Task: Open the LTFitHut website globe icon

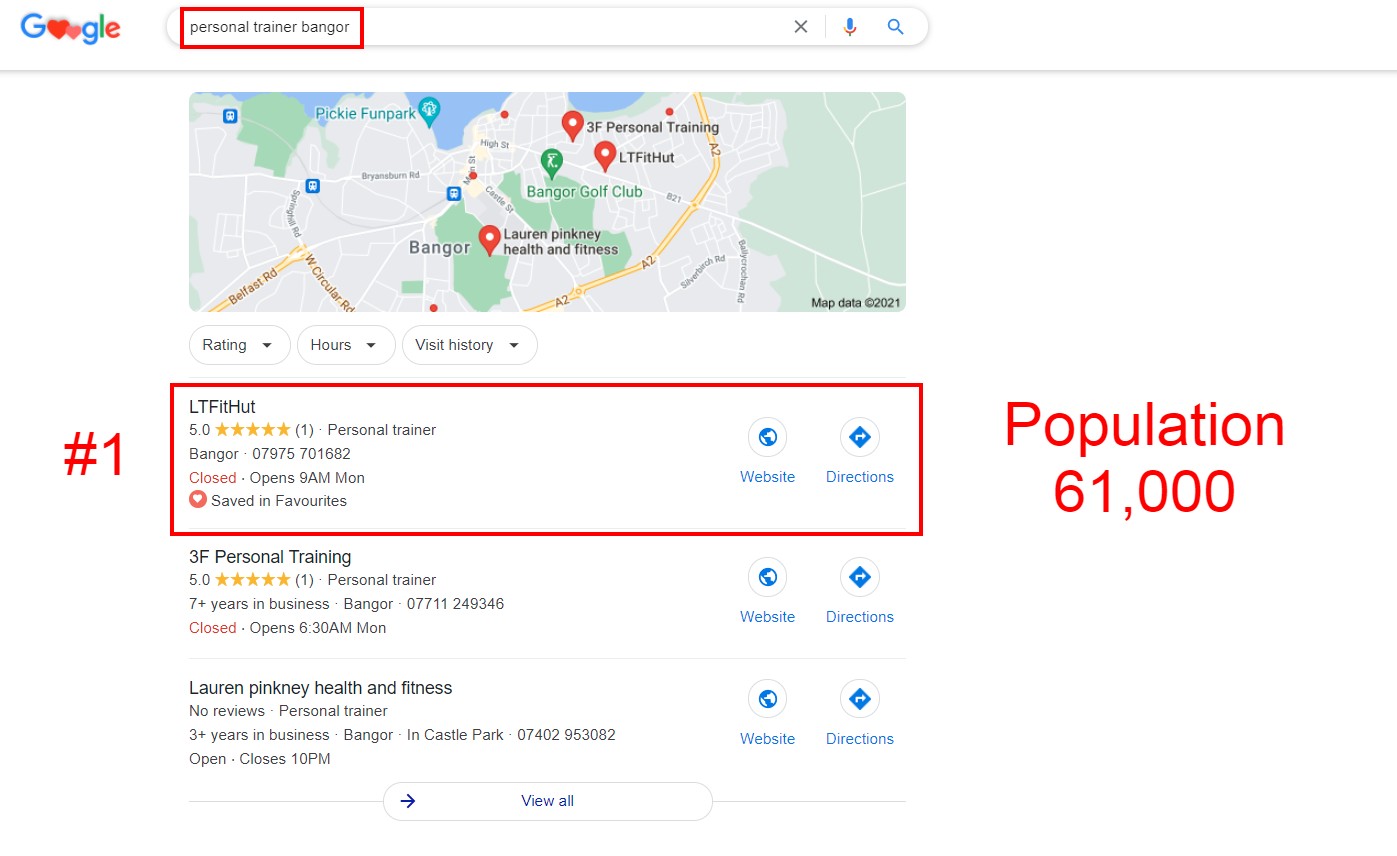Action: [x=768, y=437]
